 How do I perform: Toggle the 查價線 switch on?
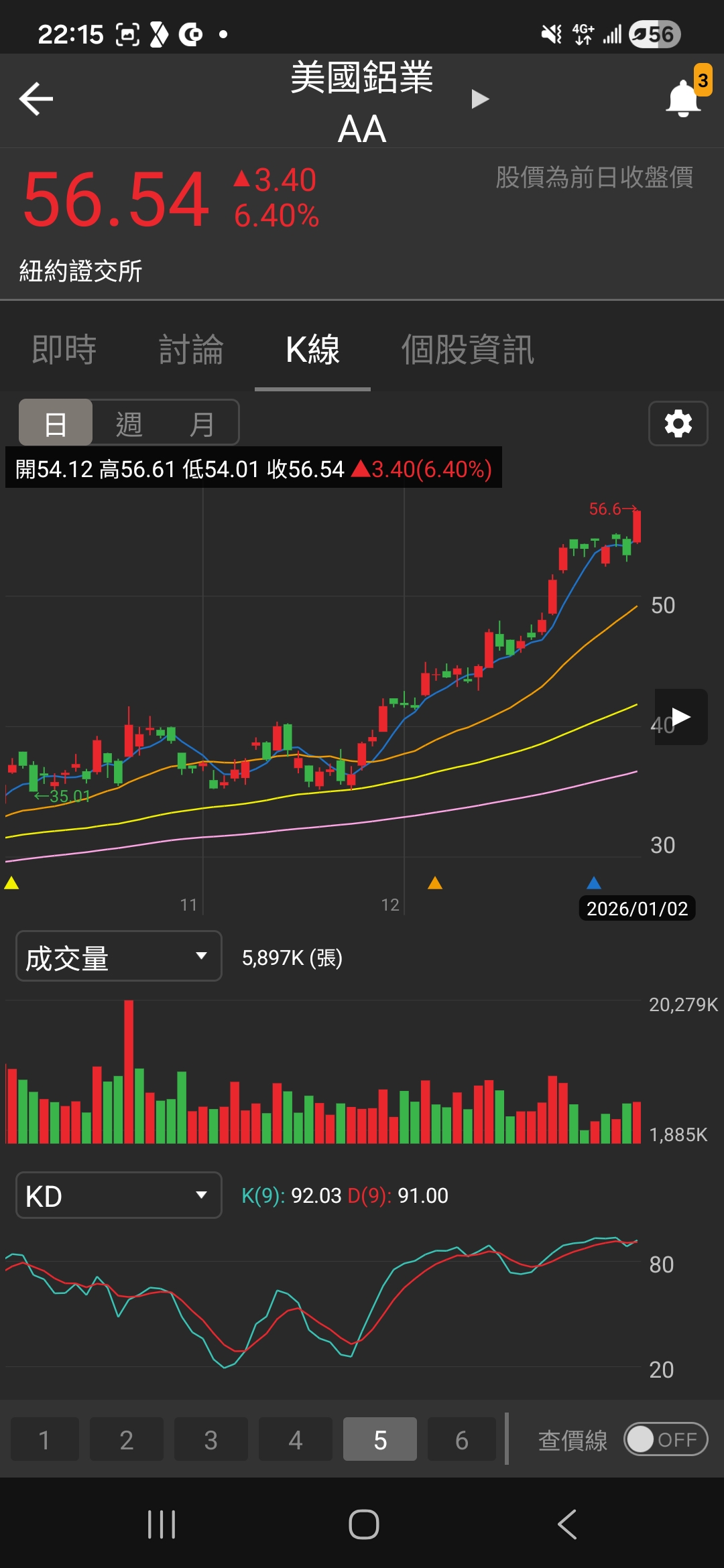coord(666,1439)
